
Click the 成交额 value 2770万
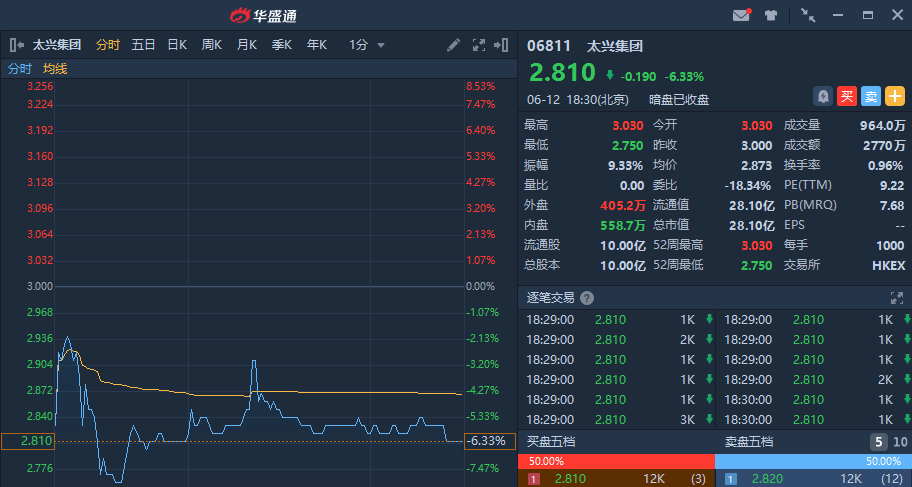pyautogui.click(x=885, y=145)
